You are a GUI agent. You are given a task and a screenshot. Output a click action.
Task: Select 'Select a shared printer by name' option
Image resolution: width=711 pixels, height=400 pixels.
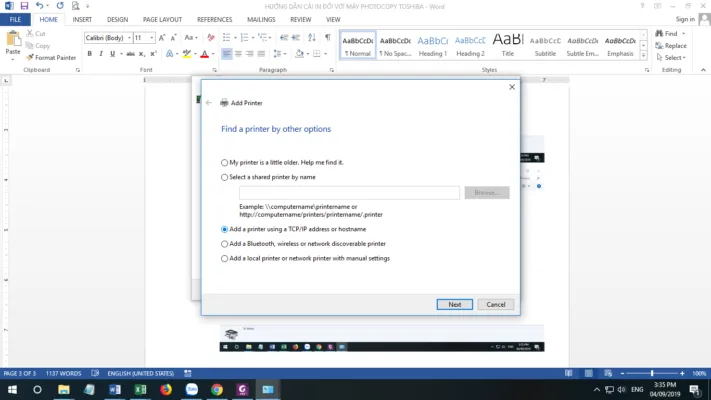(224, 177)
